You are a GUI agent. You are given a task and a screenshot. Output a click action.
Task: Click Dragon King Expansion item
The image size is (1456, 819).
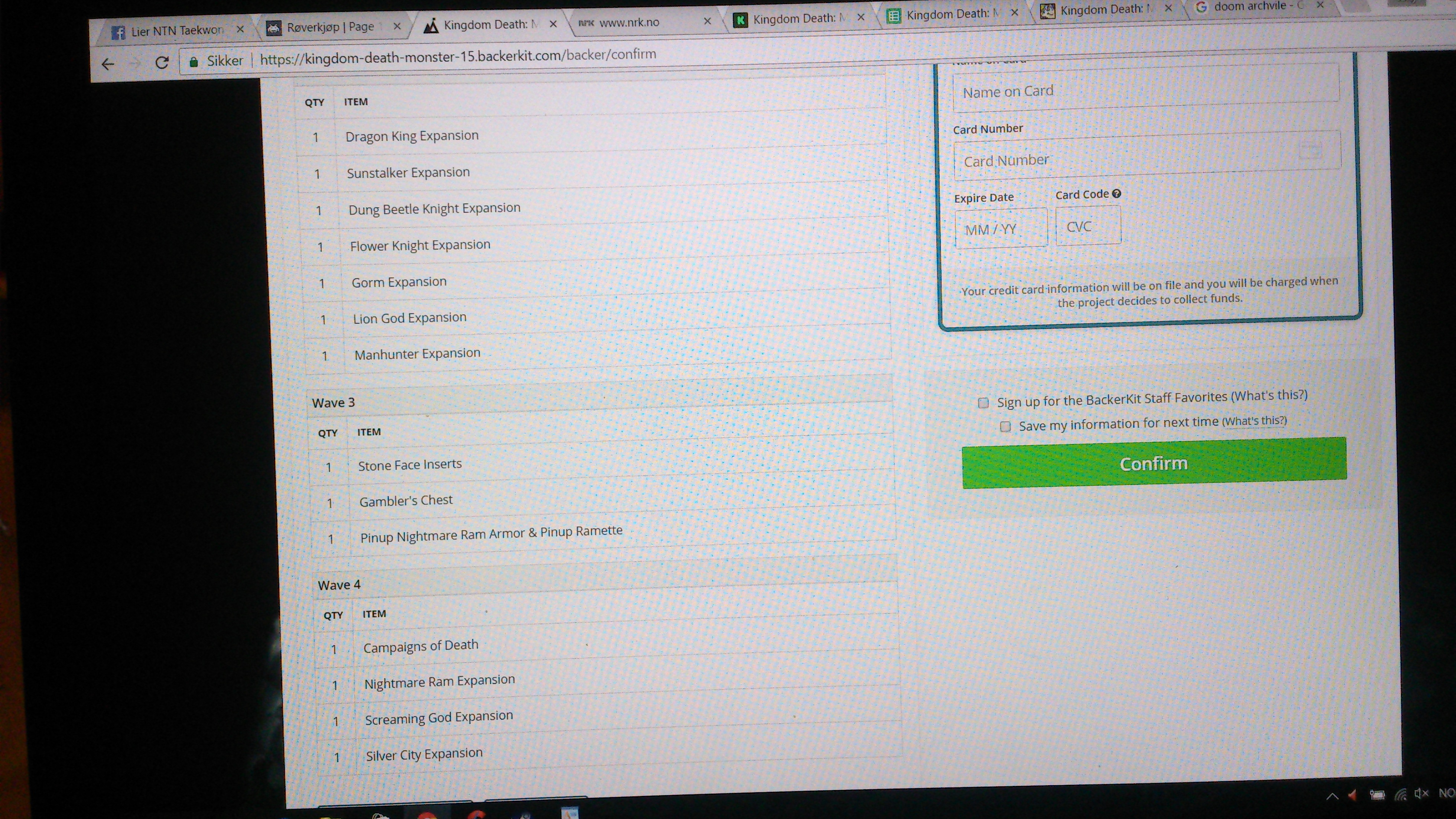pyautogui.click(x=412, y=136)
